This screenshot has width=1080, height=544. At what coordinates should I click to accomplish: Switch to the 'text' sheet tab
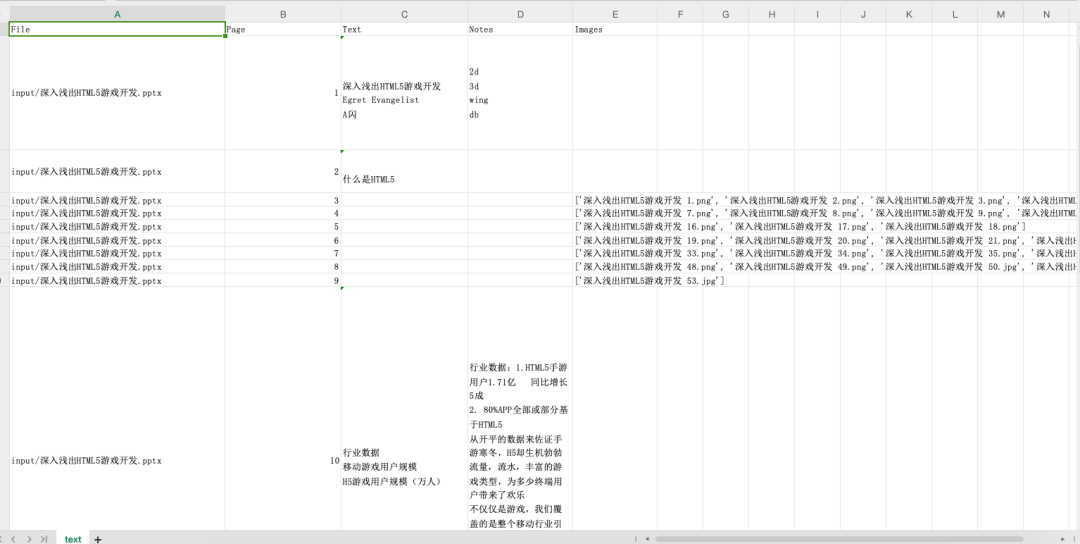click(73, 539)
